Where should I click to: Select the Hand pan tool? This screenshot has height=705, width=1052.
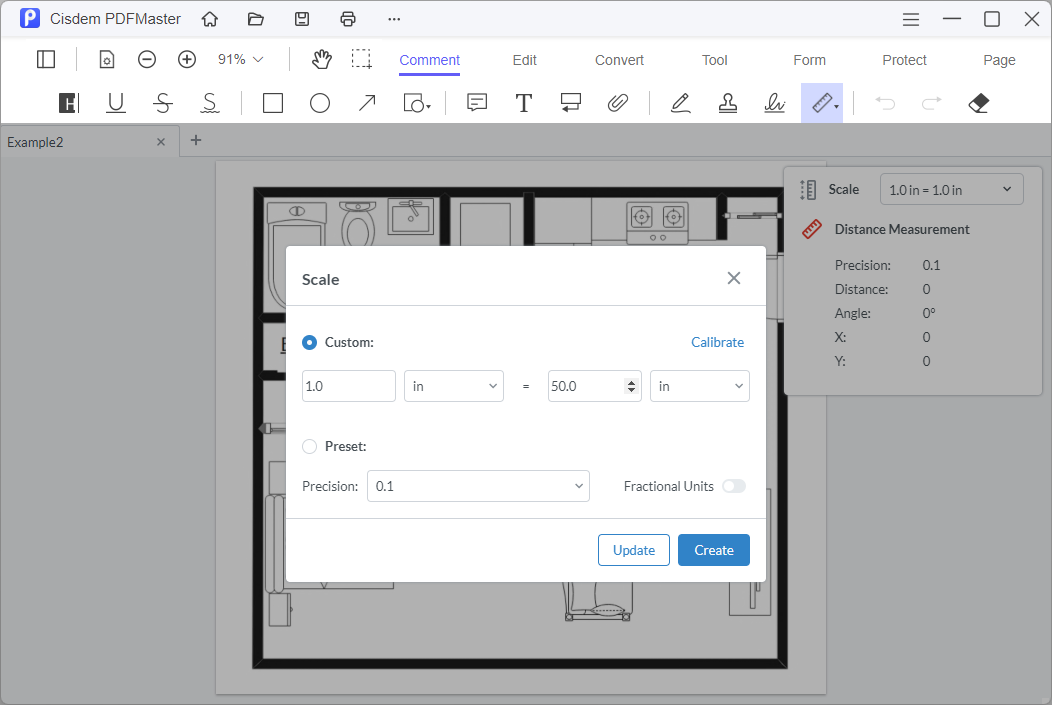(321, 60)
